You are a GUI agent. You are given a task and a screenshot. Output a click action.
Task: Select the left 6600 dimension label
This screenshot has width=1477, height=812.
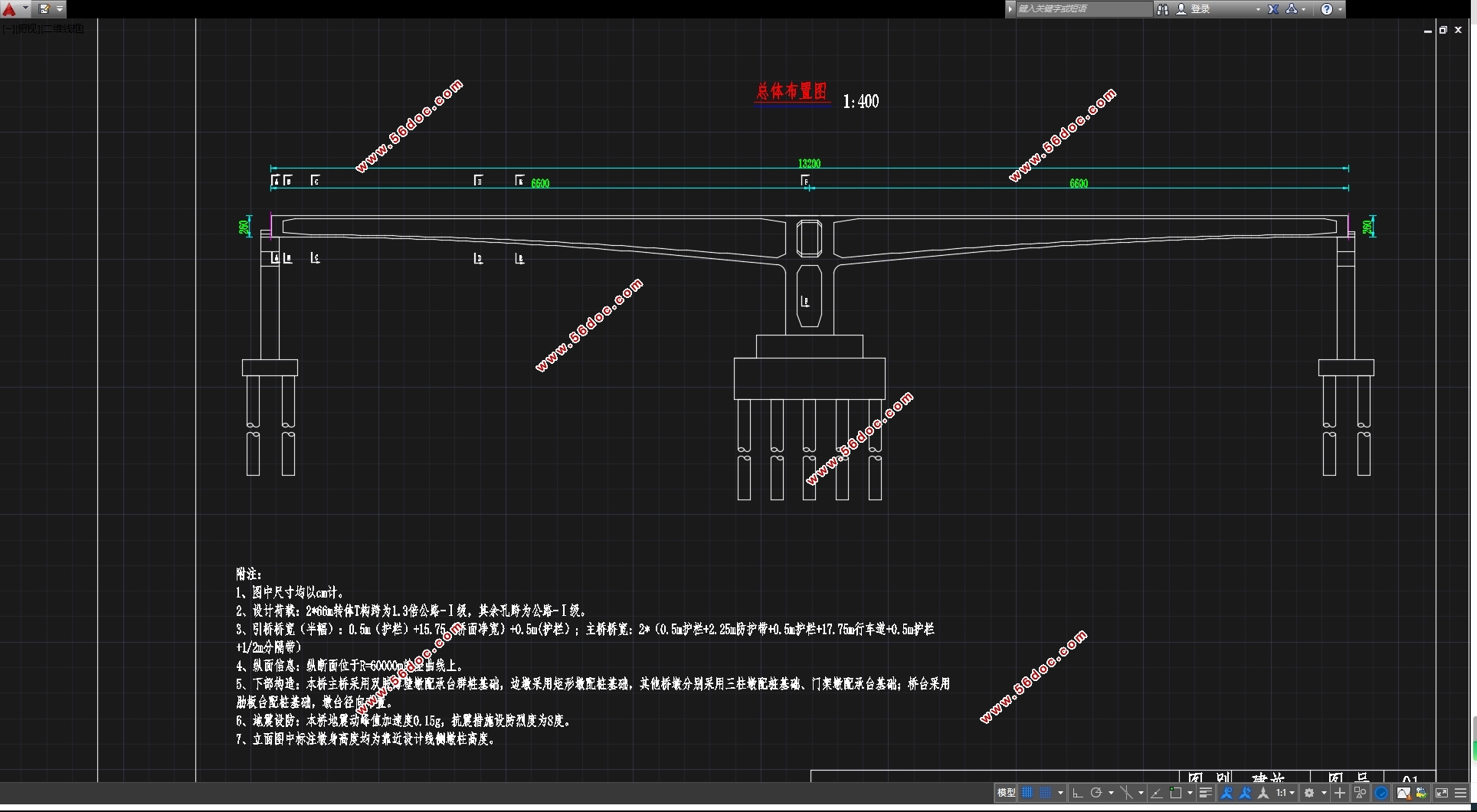point(540,183)
